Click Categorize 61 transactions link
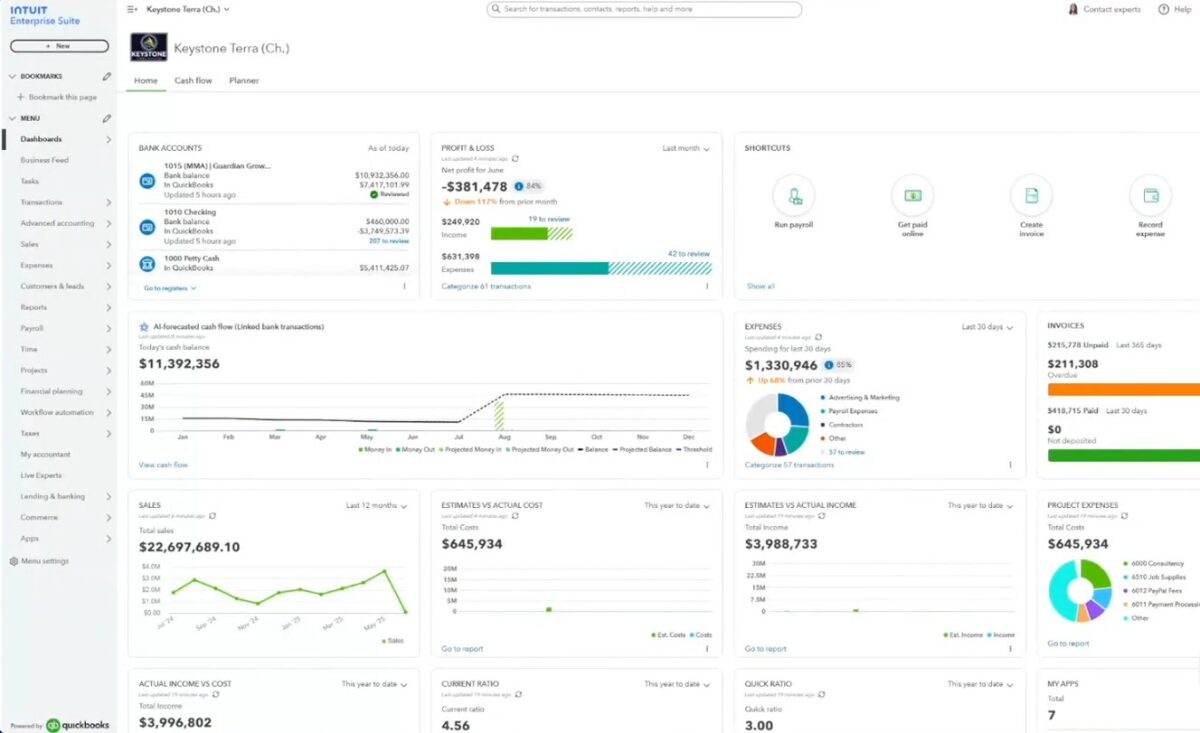 point(486,286)
